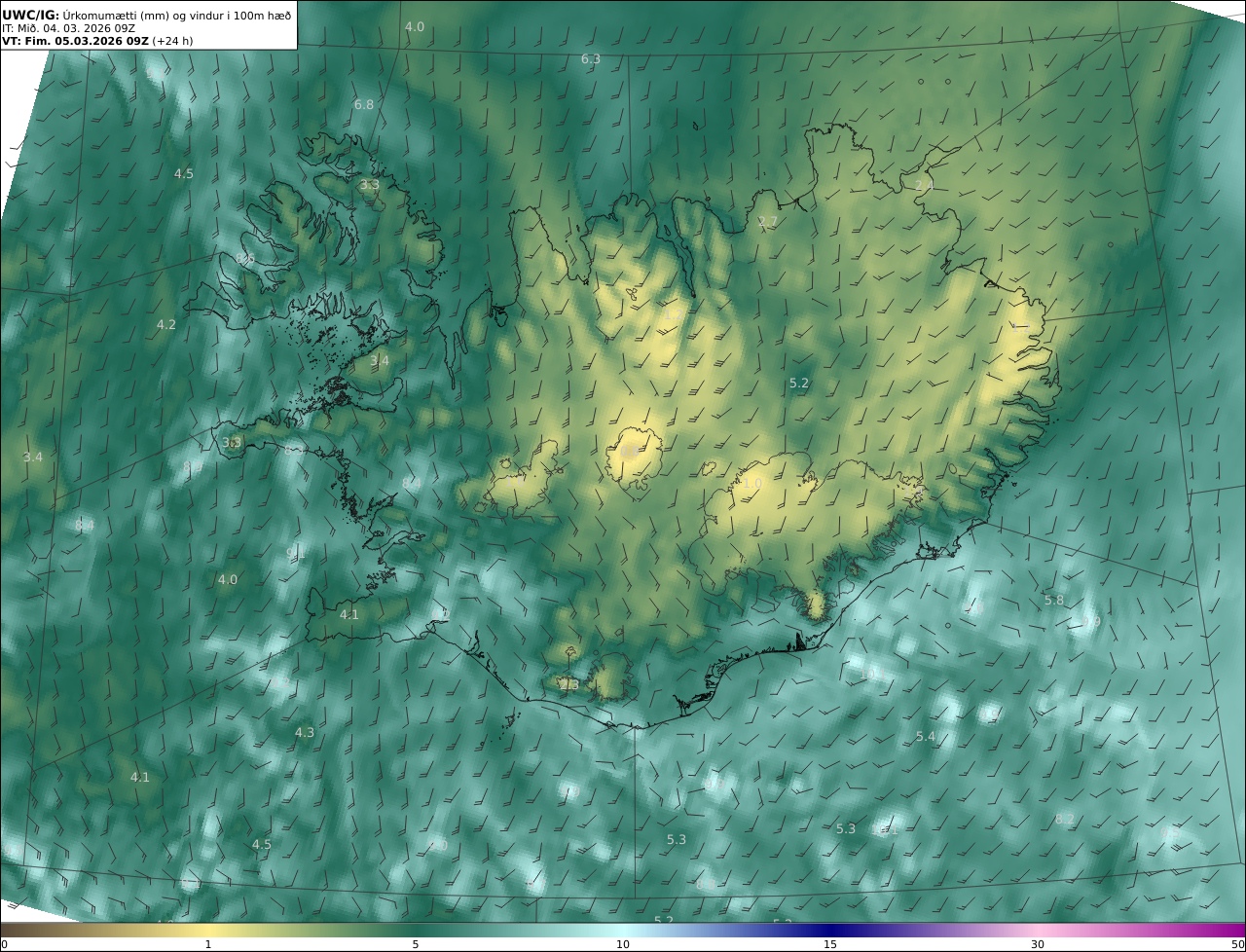Click the 6.3 value label on the map
This screenshot has height=952, width=1246.
591,59
